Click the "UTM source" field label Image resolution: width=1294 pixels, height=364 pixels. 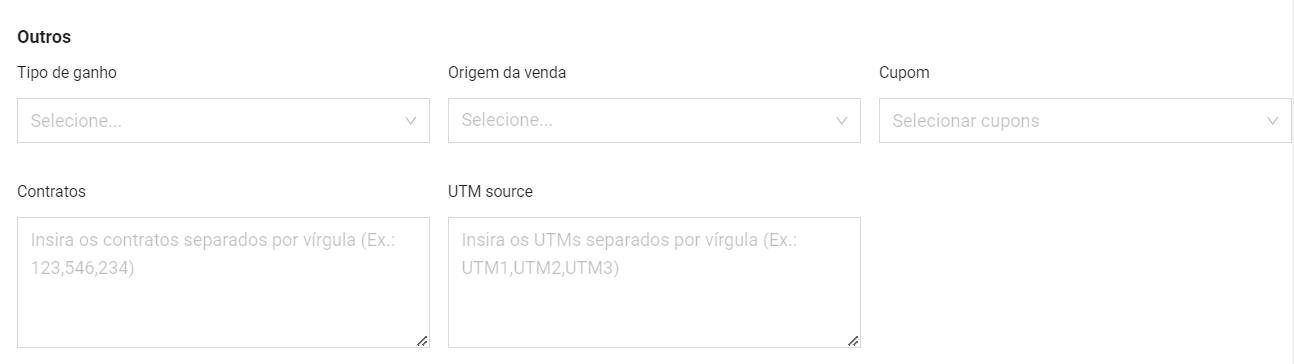pyautogui.click(x=491, y=191)
